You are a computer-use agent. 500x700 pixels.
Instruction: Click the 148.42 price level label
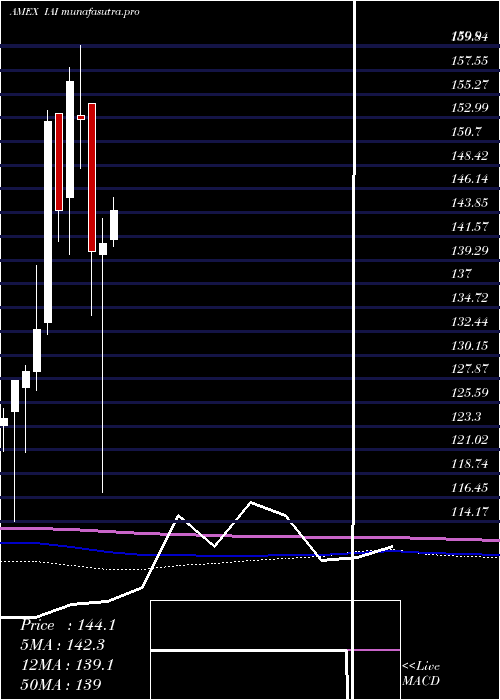(x=469, y=155)
